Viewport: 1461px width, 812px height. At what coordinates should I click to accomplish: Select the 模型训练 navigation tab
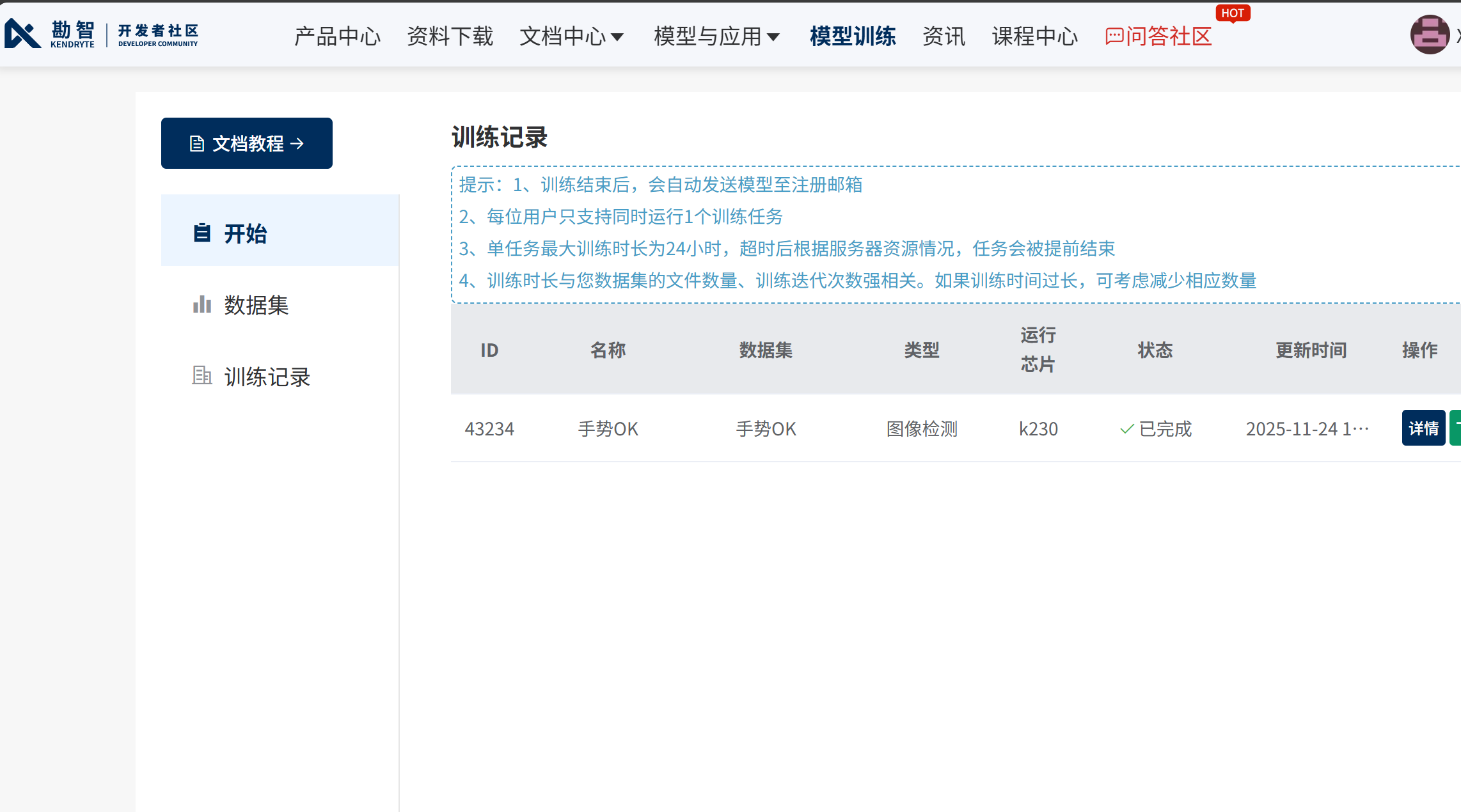[852, 36]
